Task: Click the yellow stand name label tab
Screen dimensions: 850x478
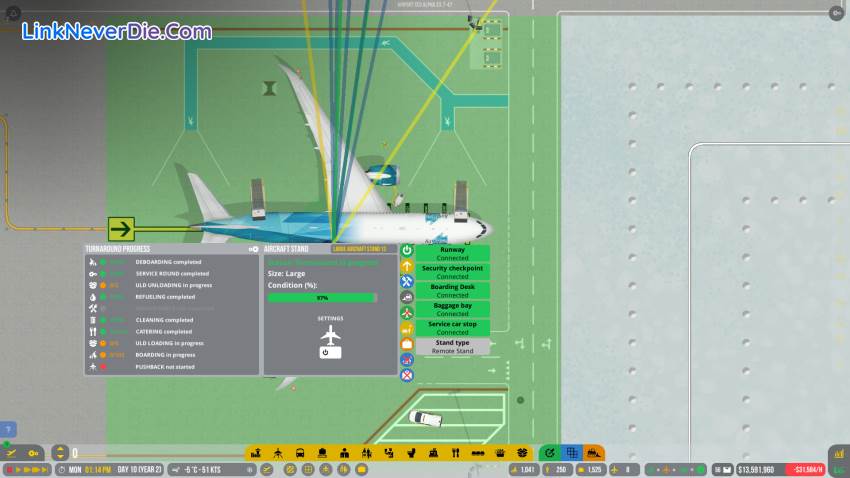Action: click(x=363, y=249)
